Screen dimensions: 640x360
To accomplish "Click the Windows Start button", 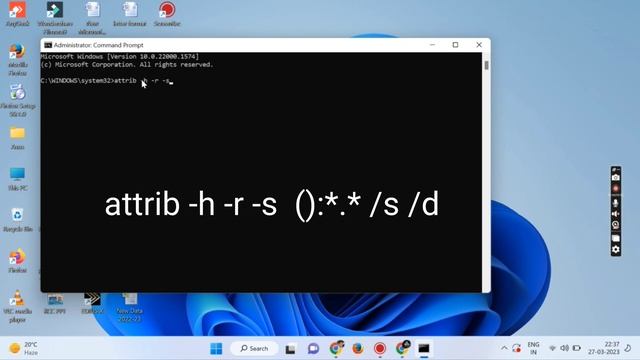I will 216,349.
